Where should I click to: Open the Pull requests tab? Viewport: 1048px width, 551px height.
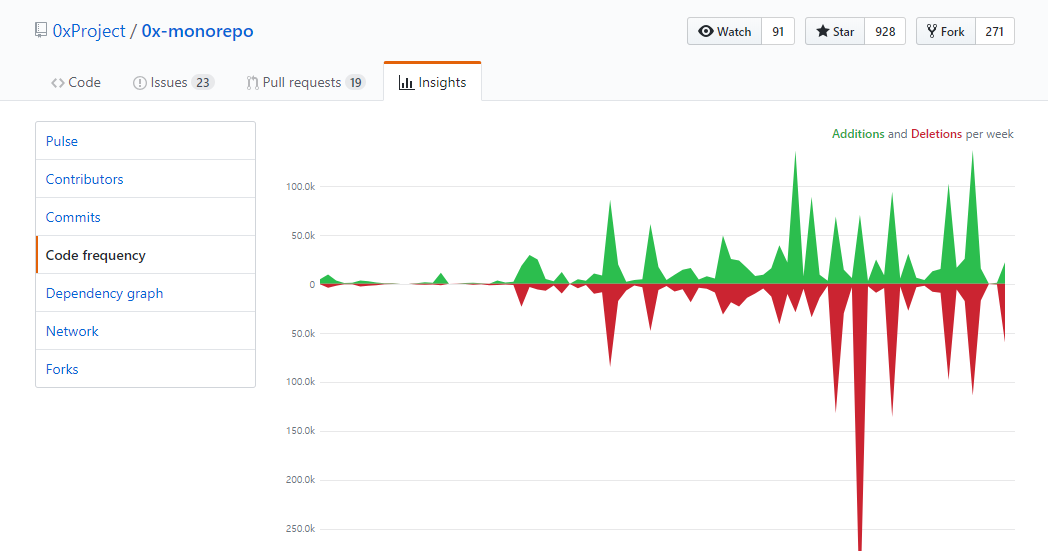click(x=305, y=82)
